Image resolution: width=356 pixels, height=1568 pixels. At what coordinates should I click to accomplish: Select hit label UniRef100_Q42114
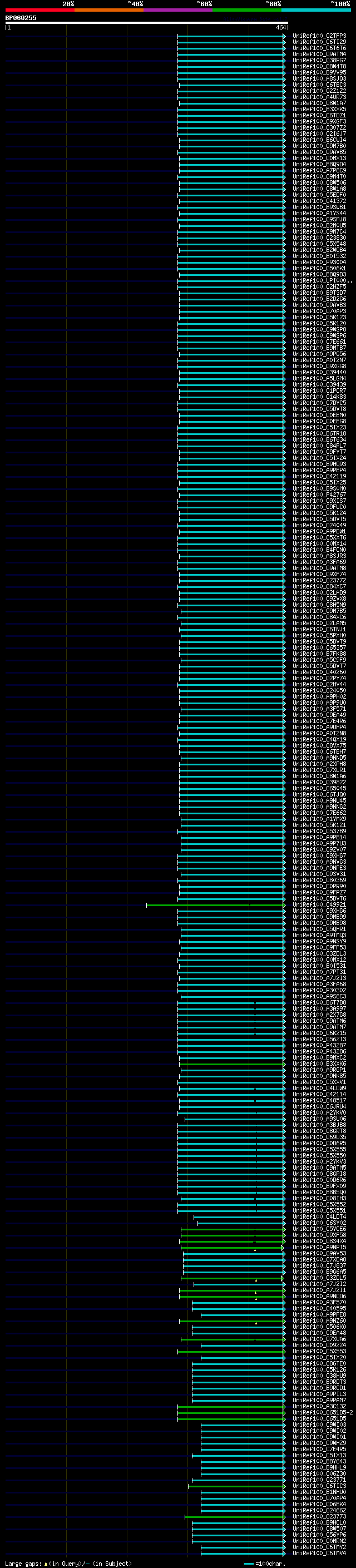319,1095
